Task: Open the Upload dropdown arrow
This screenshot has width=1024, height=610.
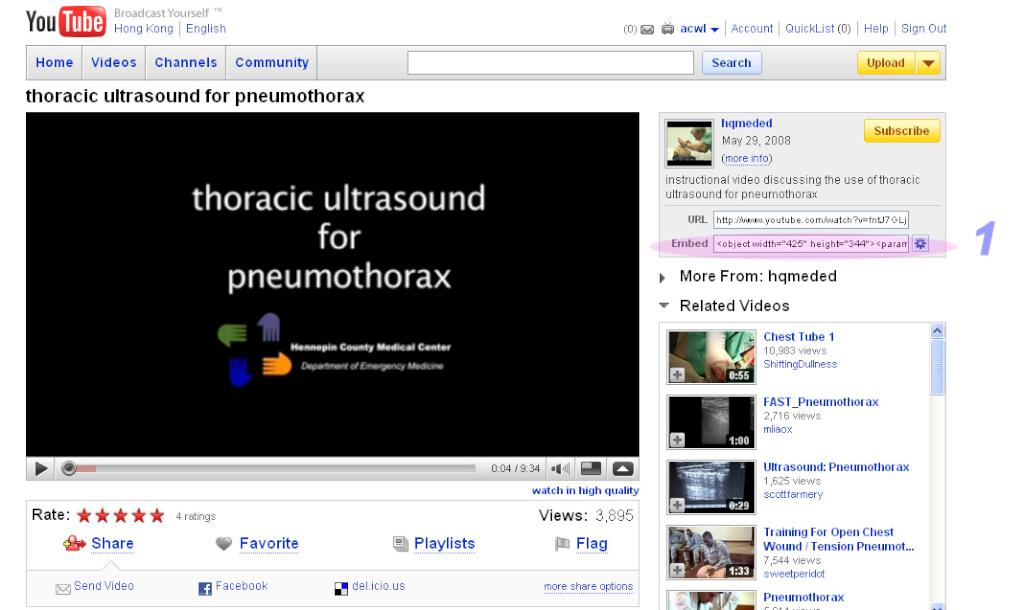Action: pos(928,63)
